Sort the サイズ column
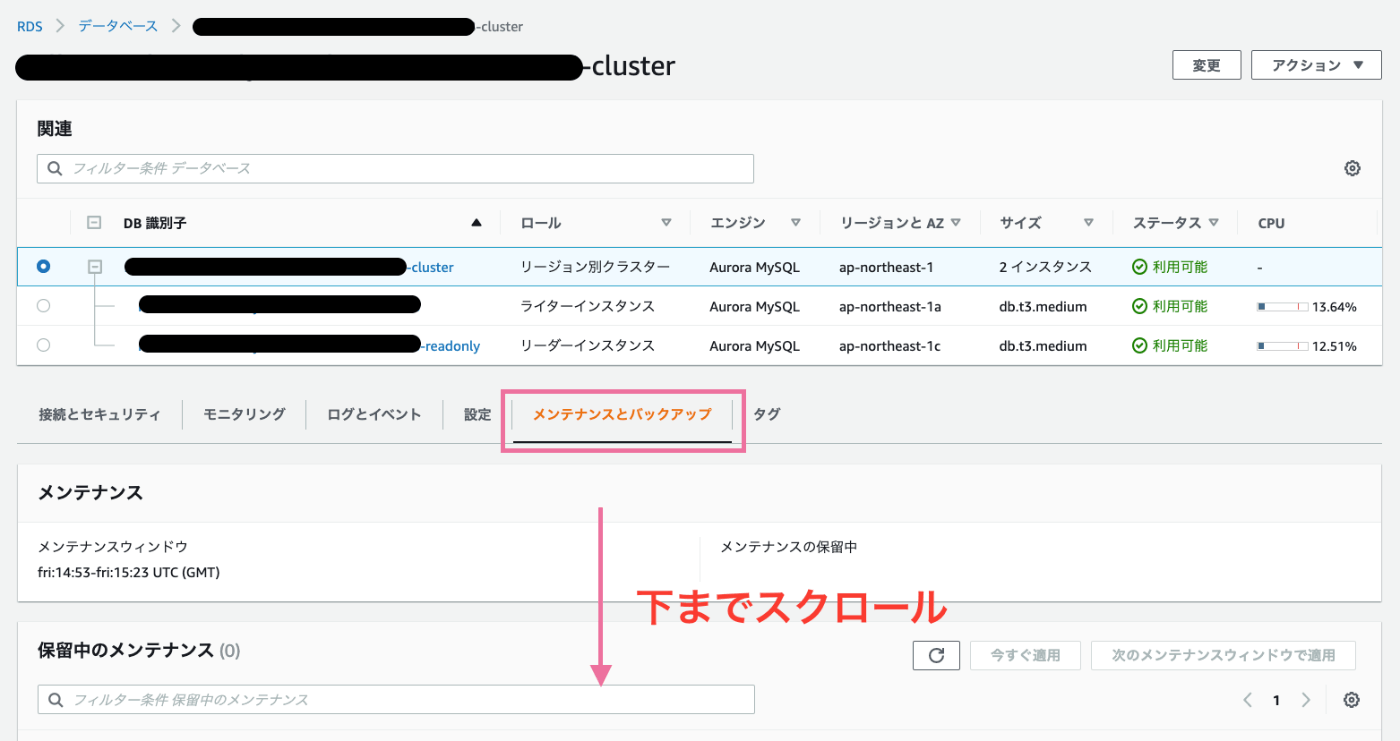Image resolution: width=1400 pixels, height=741 pixels. (x=1088, y=223)
